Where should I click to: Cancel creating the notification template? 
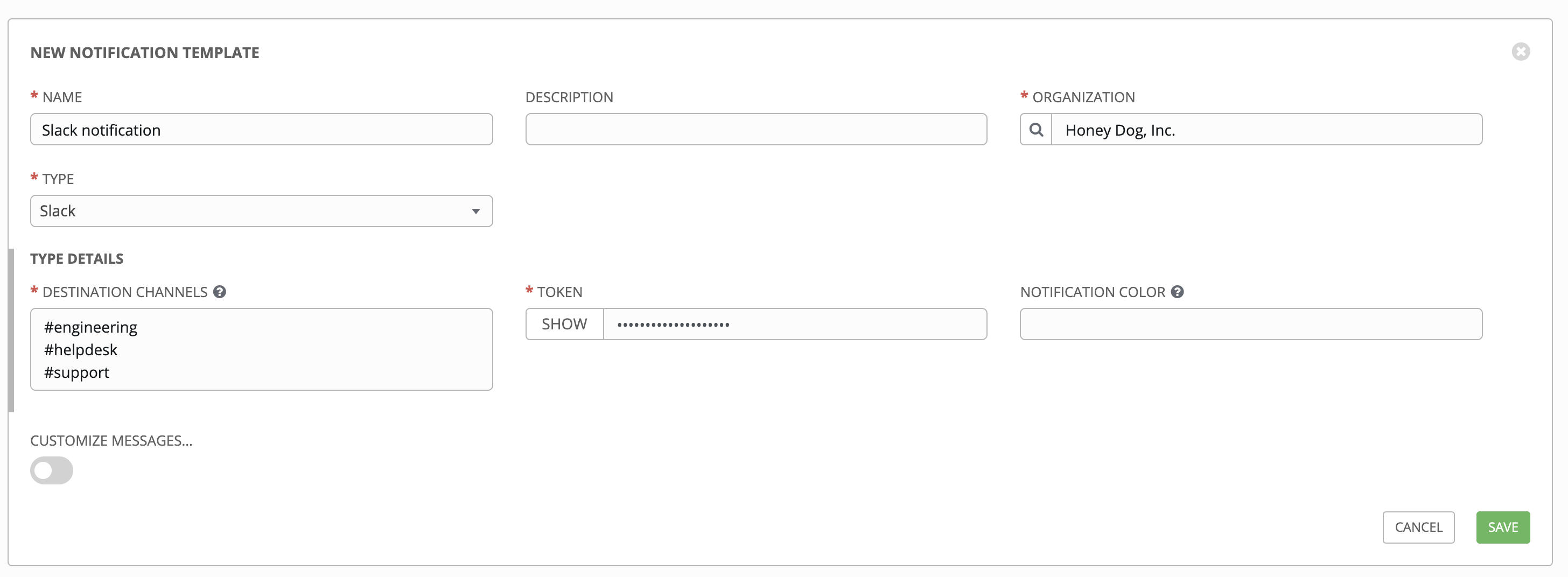[1418, 527]
